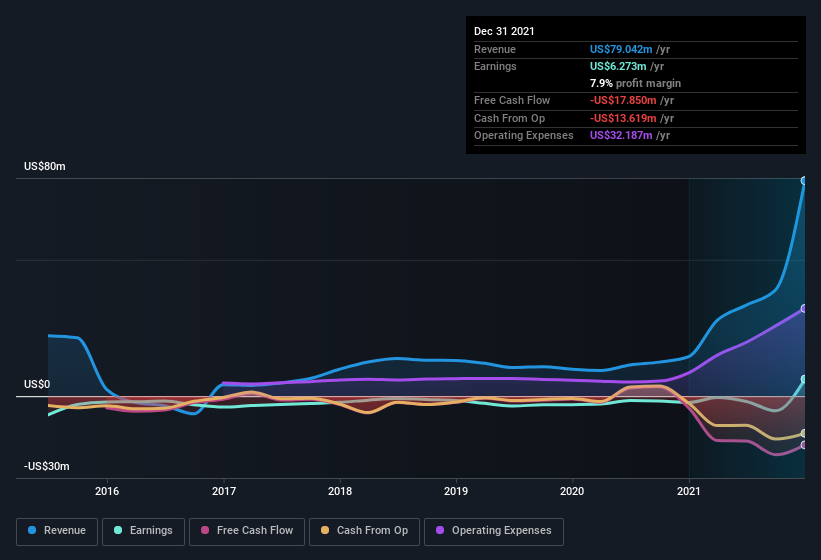Click the Revenue label in tooltip
This screenshot has width=821, height=560.
click(x=495, y=49)
